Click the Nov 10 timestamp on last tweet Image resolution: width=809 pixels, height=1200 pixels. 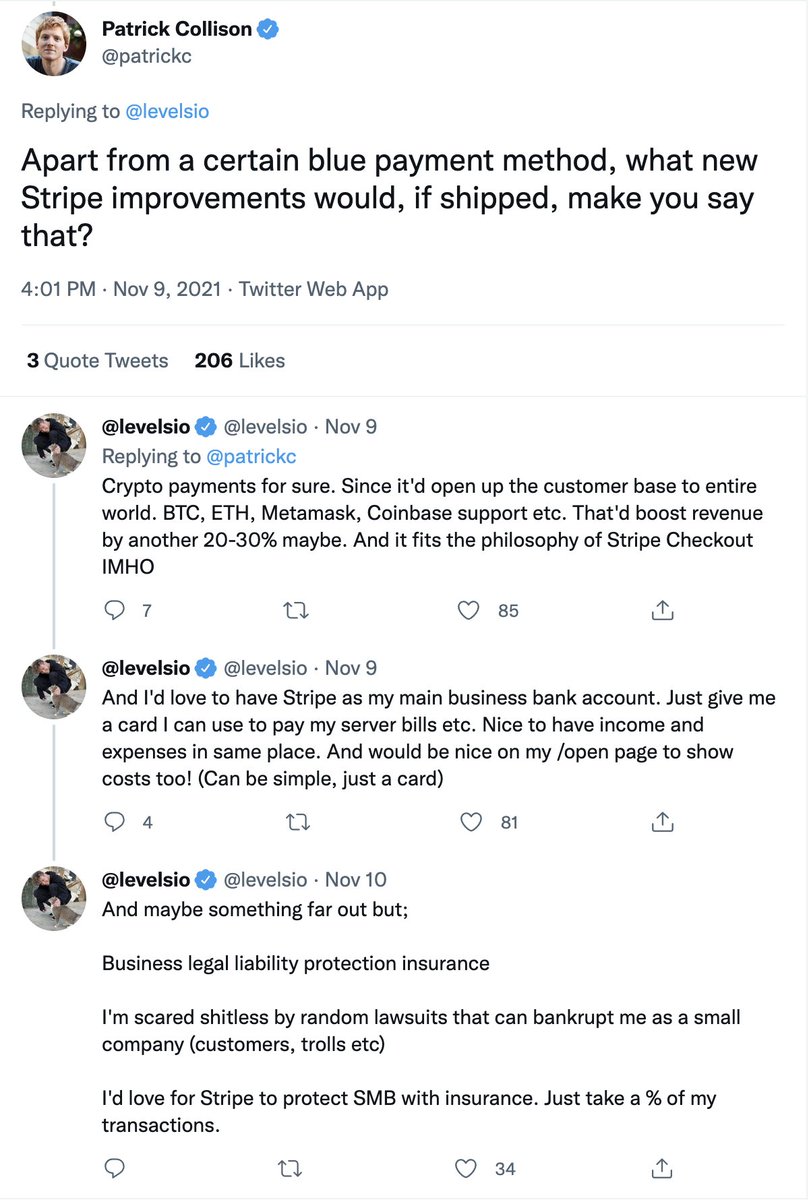[x=356, y=880]
